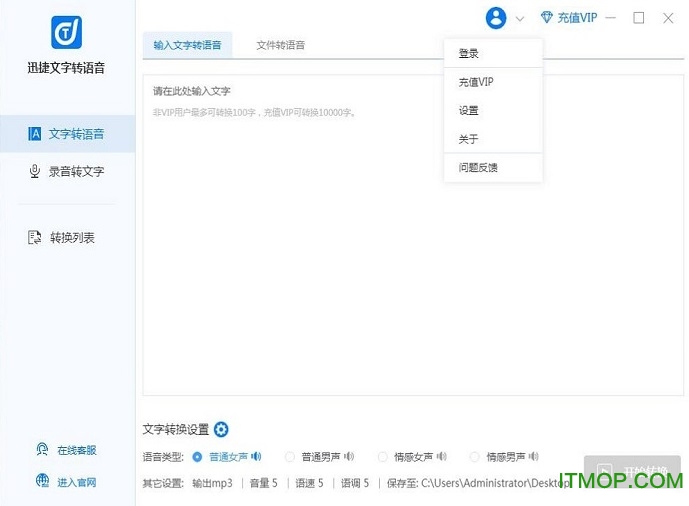The image size is (689, 506).
Task: Click the 迅捷文字转语音 app logo
Action: click(66, 32)
